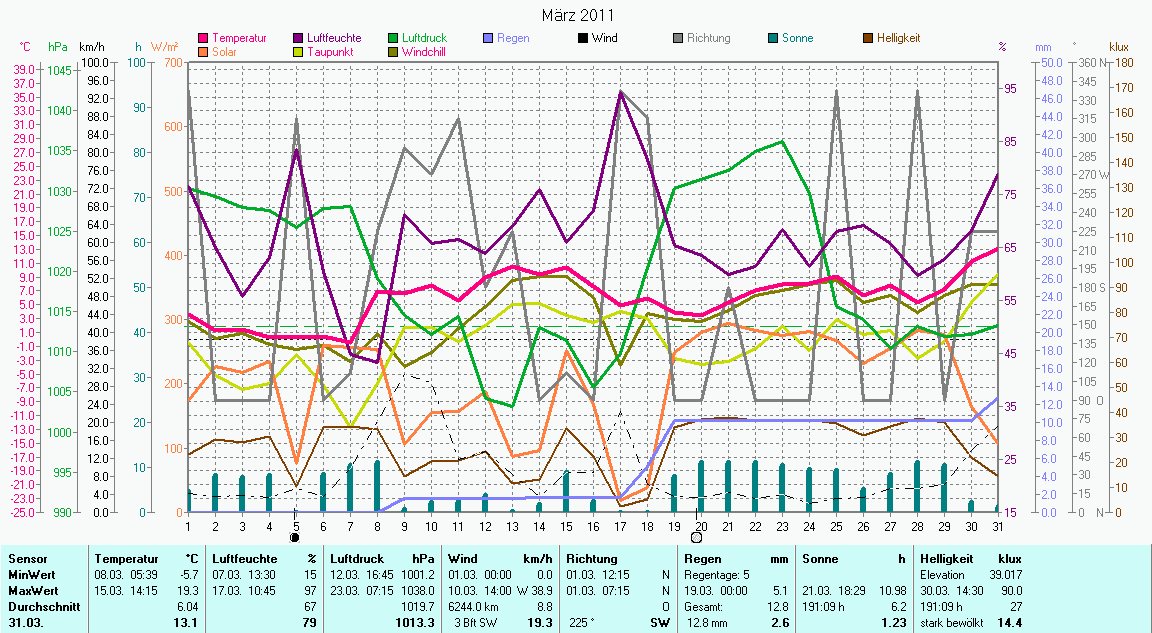Click the Wind legend label
This screenshot has height=633, width=1152.
tap(604, 38)
